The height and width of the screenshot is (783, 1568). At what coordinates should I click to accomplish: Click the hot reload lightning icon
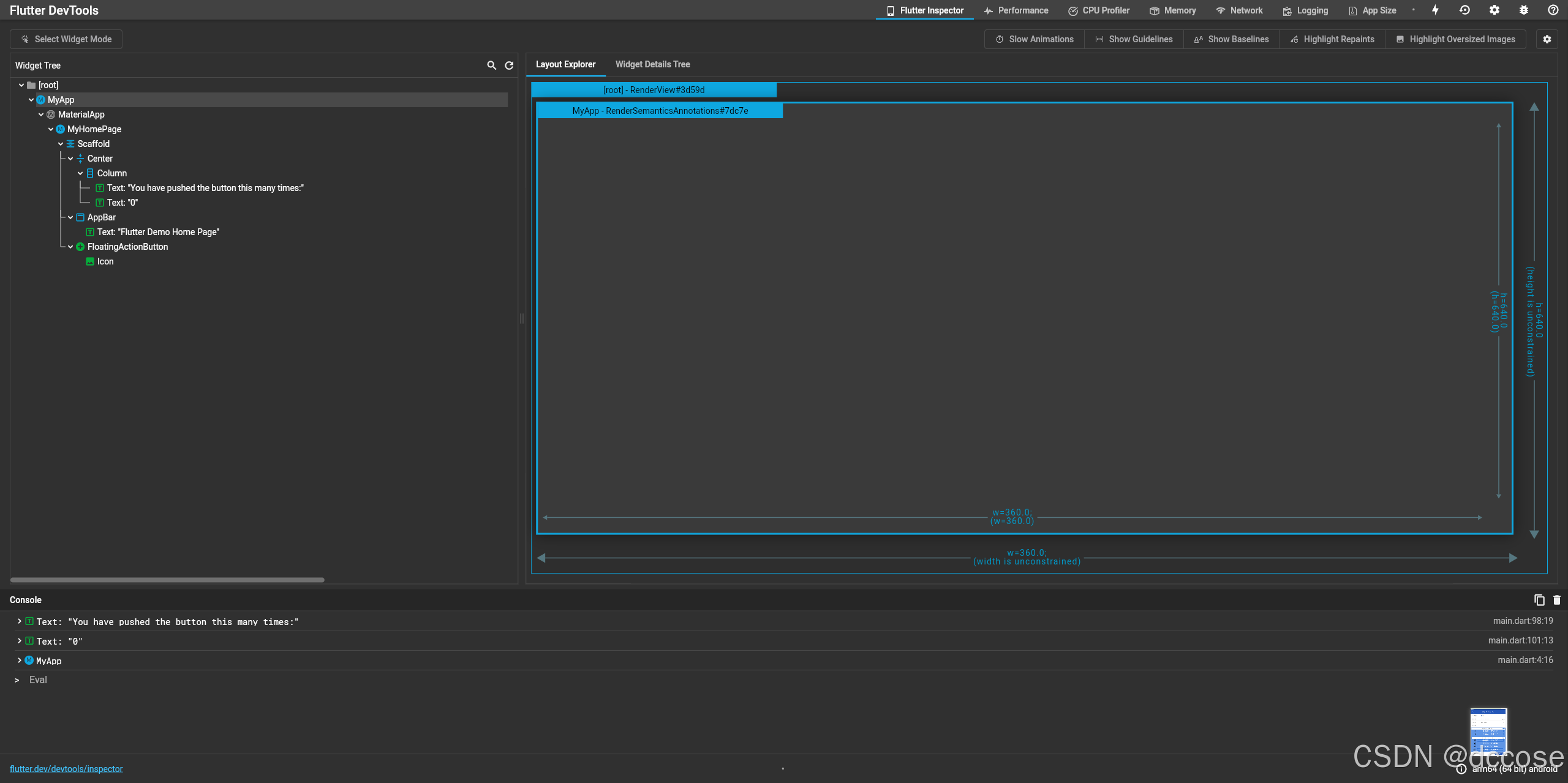[x=1435, y=10]
